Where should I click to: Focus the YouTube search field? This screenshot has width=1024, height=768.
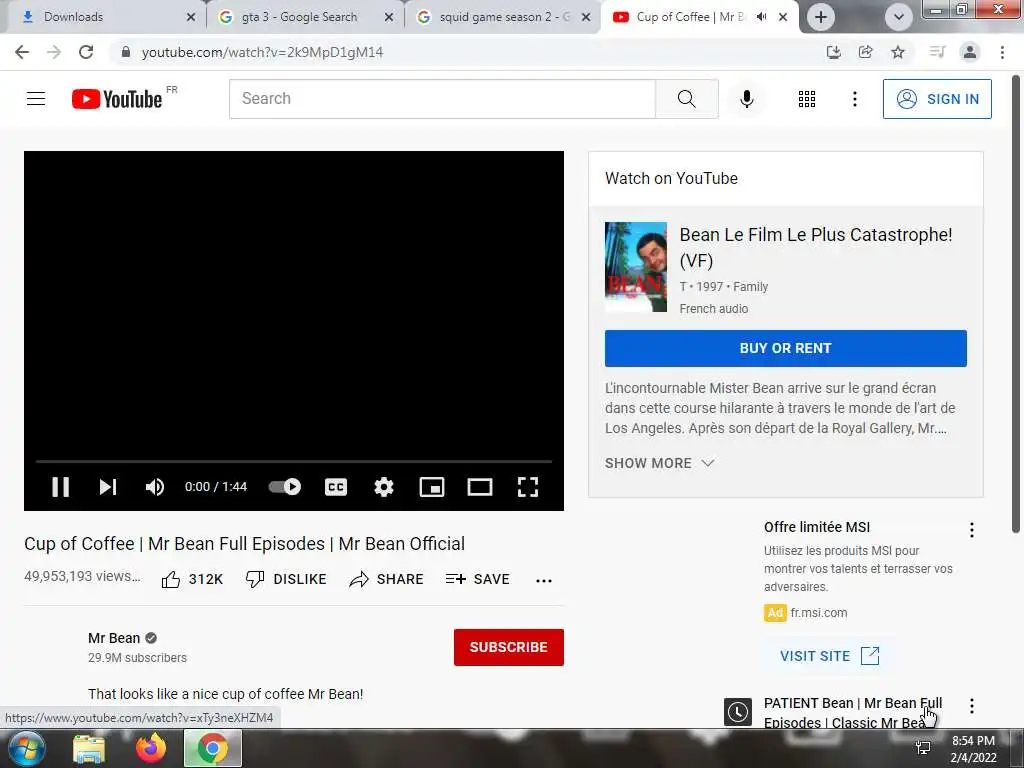(442, 99)
